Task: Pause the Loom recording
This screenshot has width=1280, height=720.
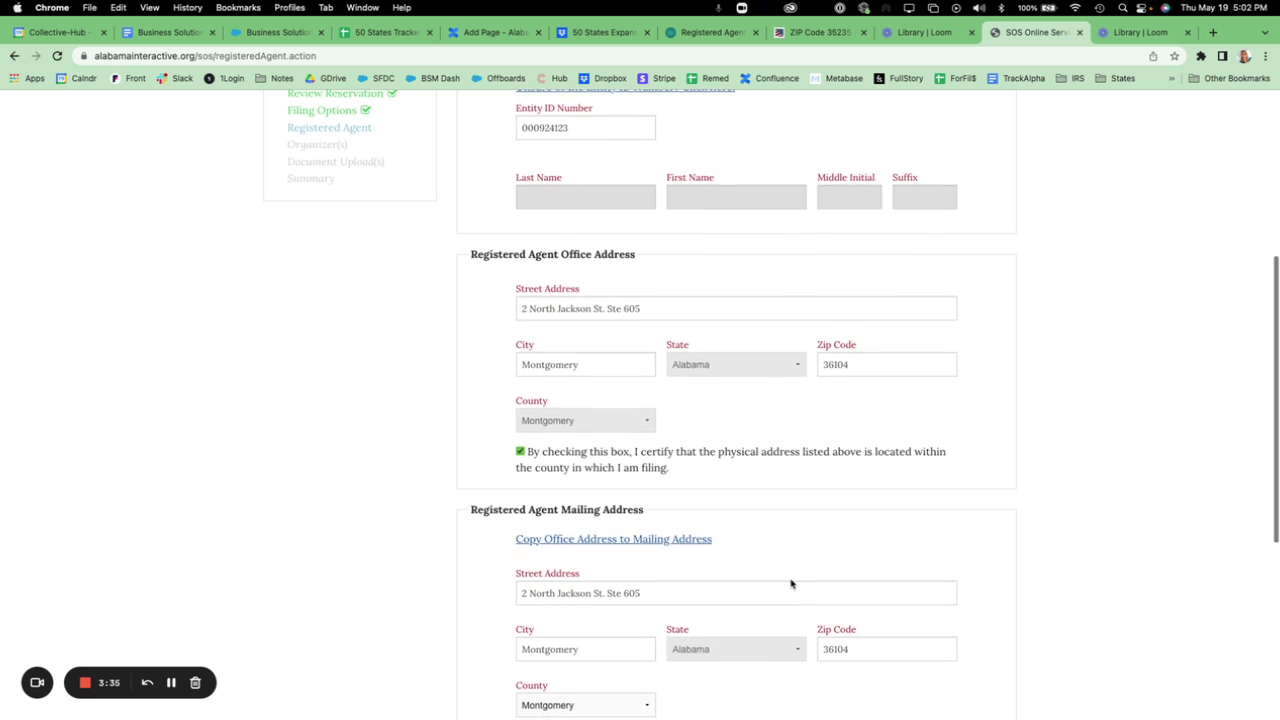Action: [x=171, y=683]
